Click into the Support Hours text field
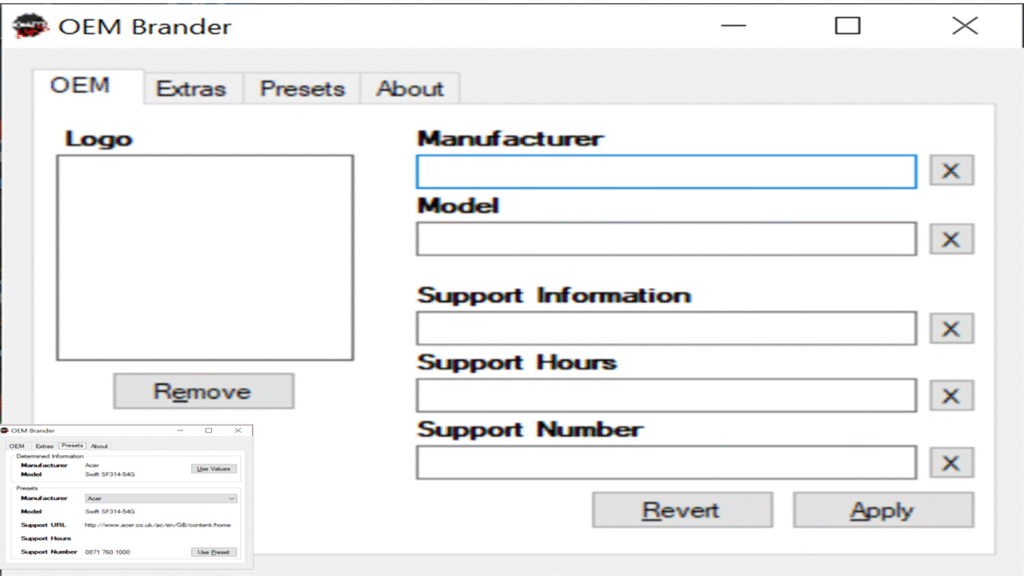The width and height of the screenshot is (1024, 576). click(666, 395)
